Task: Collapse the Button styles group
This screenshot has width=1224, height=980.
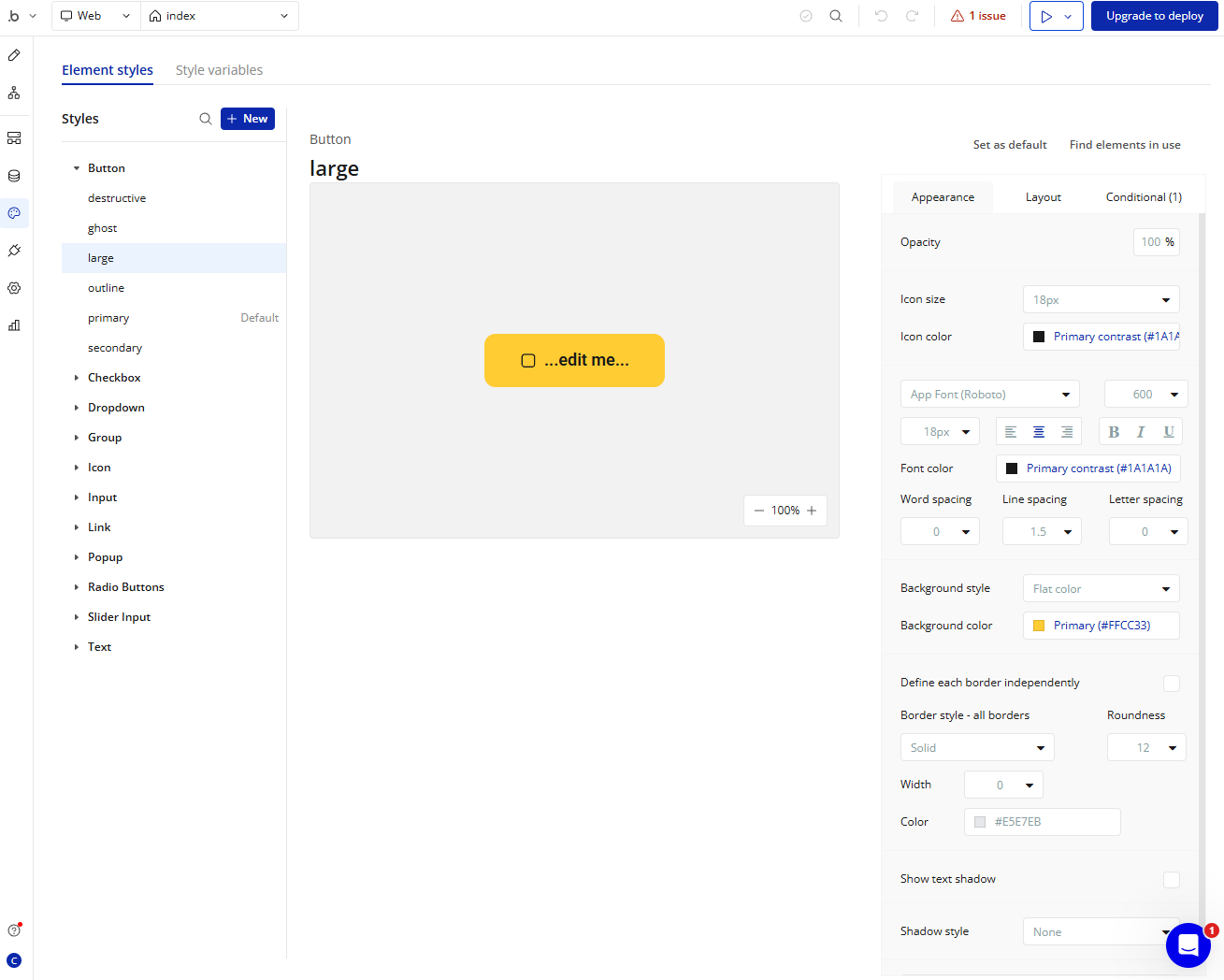Action: coord(76,167)
